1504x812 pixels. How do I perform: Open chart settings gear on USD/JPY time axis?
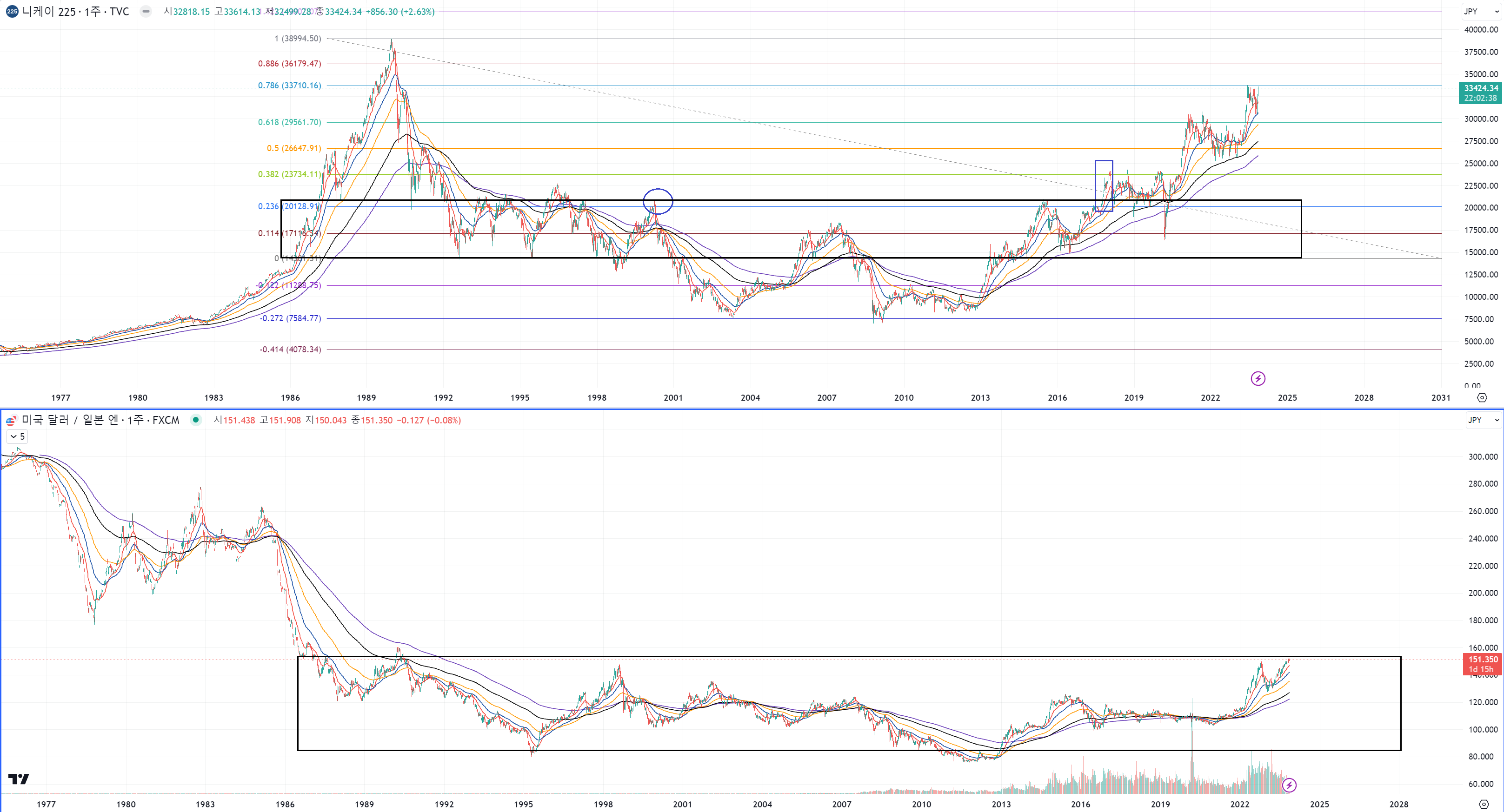click(1483, 804)
